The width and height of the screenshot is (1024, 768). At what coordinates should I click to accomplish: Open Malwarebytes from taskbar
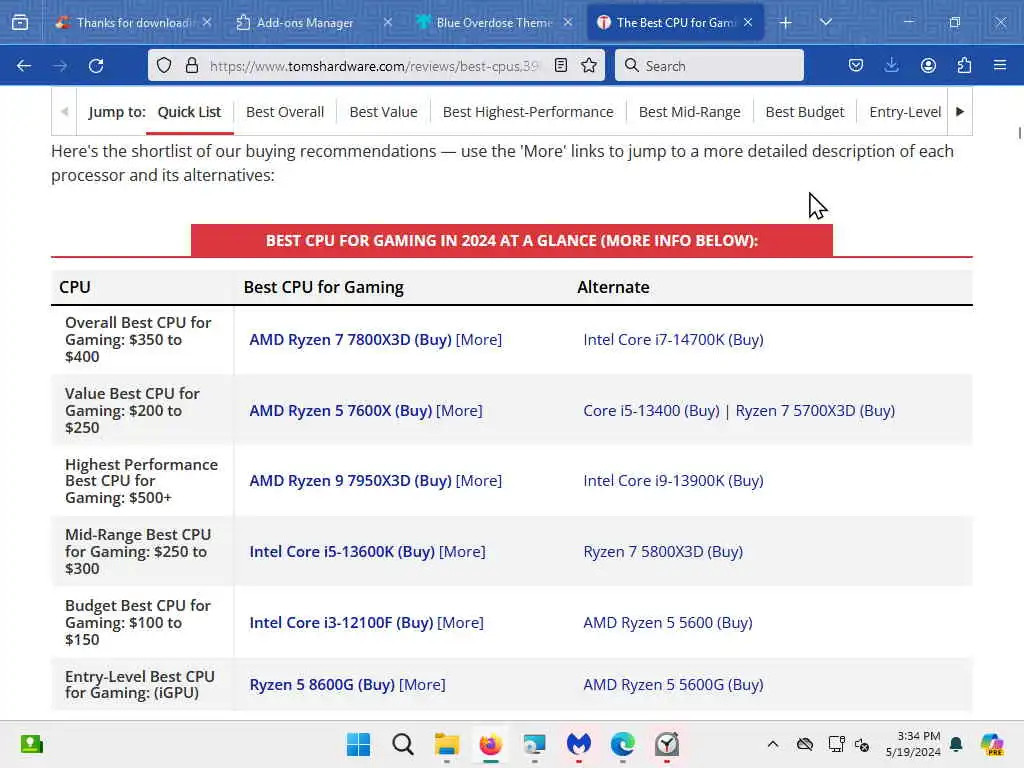tap(579, 744)
